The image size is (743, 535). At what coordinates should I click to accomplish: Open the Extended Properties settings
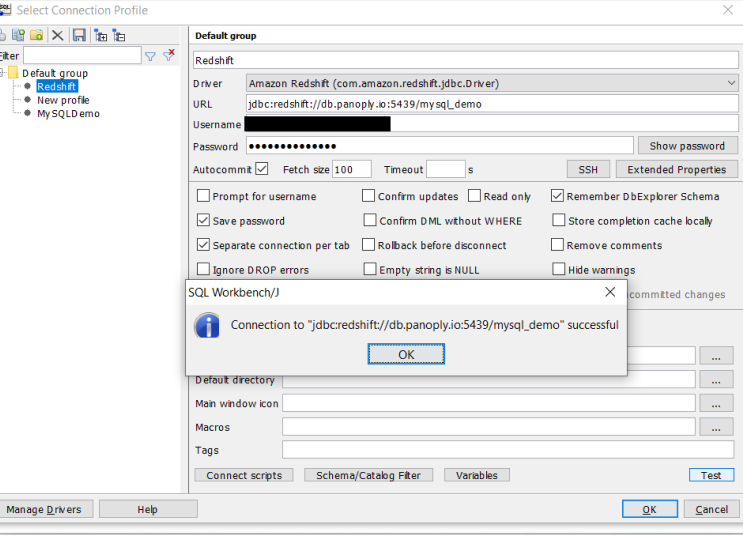[x=676, y=169]
